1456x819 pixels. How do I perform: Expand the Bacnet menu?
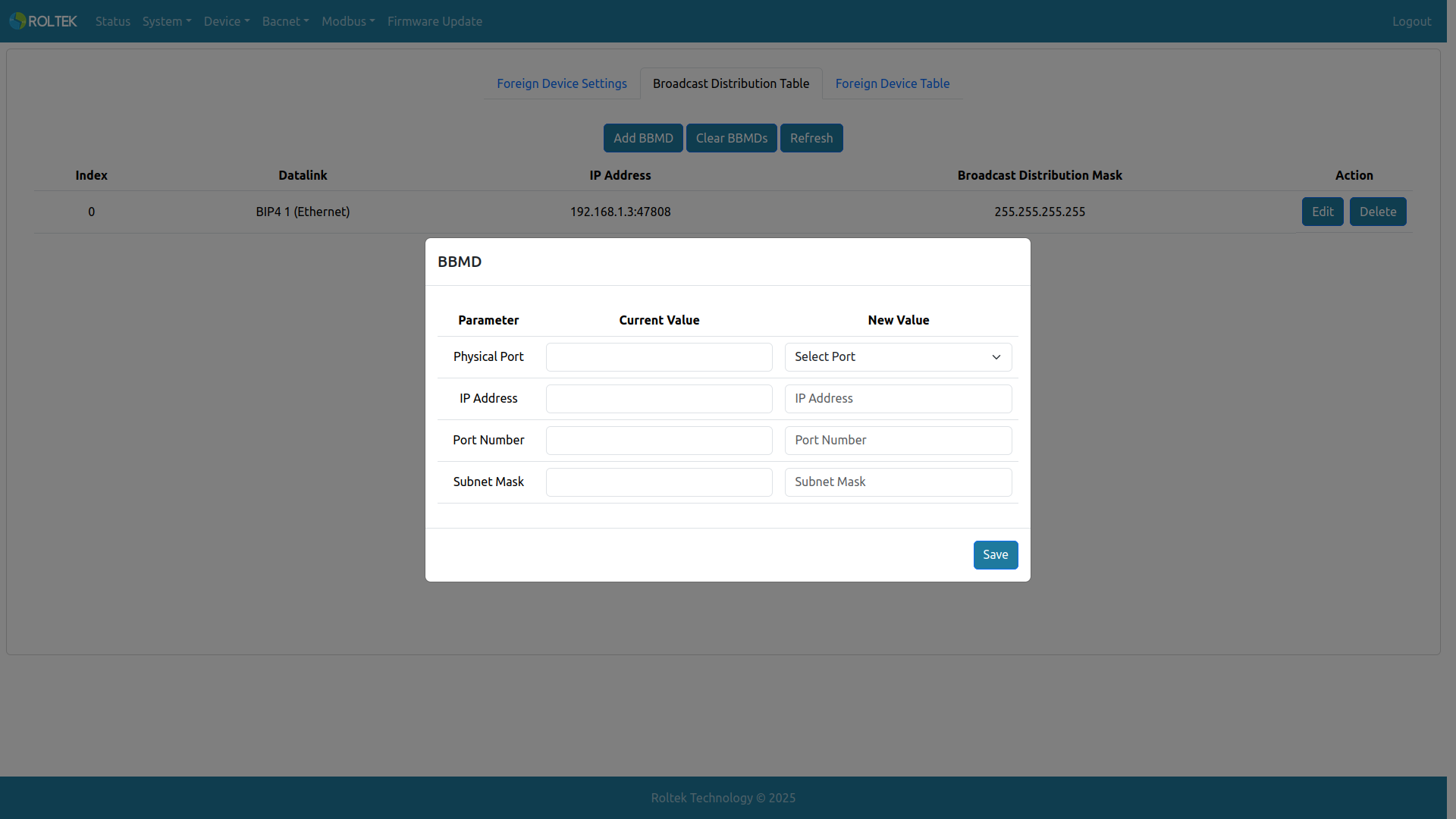click(286, 21)
